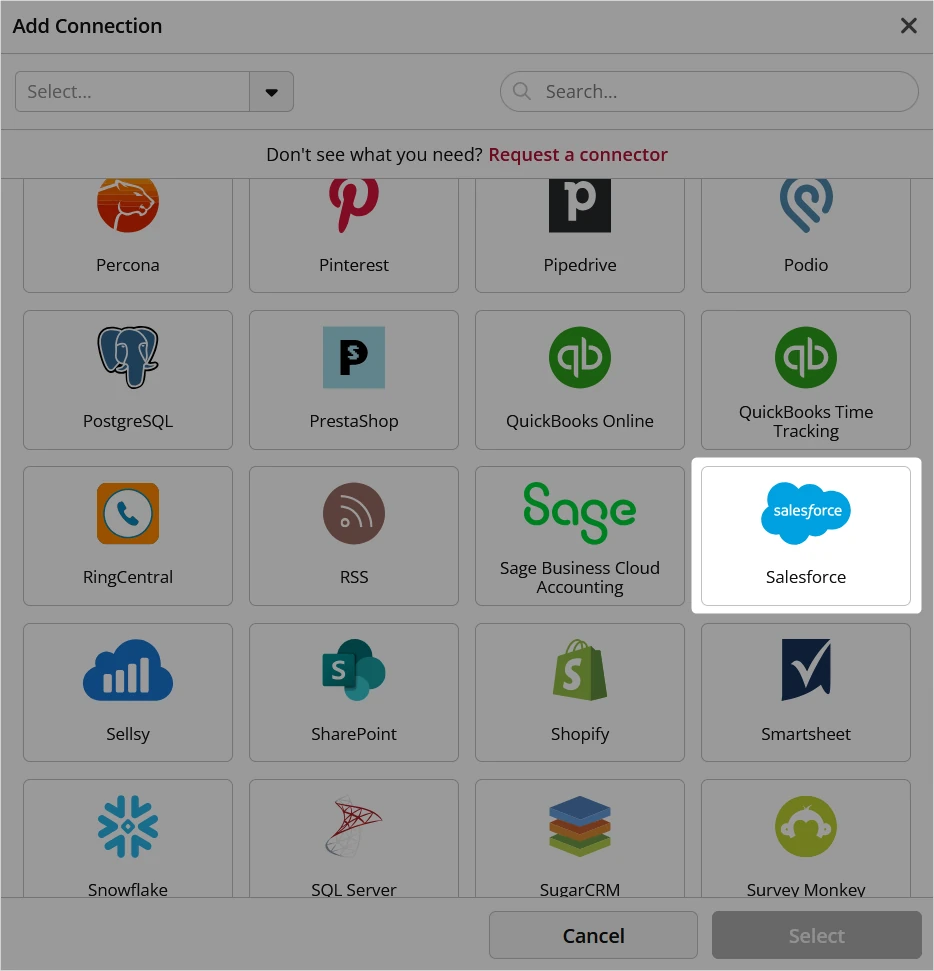Click the Sellsy label text
Viewport: 934px width, 971px height.
128,734
